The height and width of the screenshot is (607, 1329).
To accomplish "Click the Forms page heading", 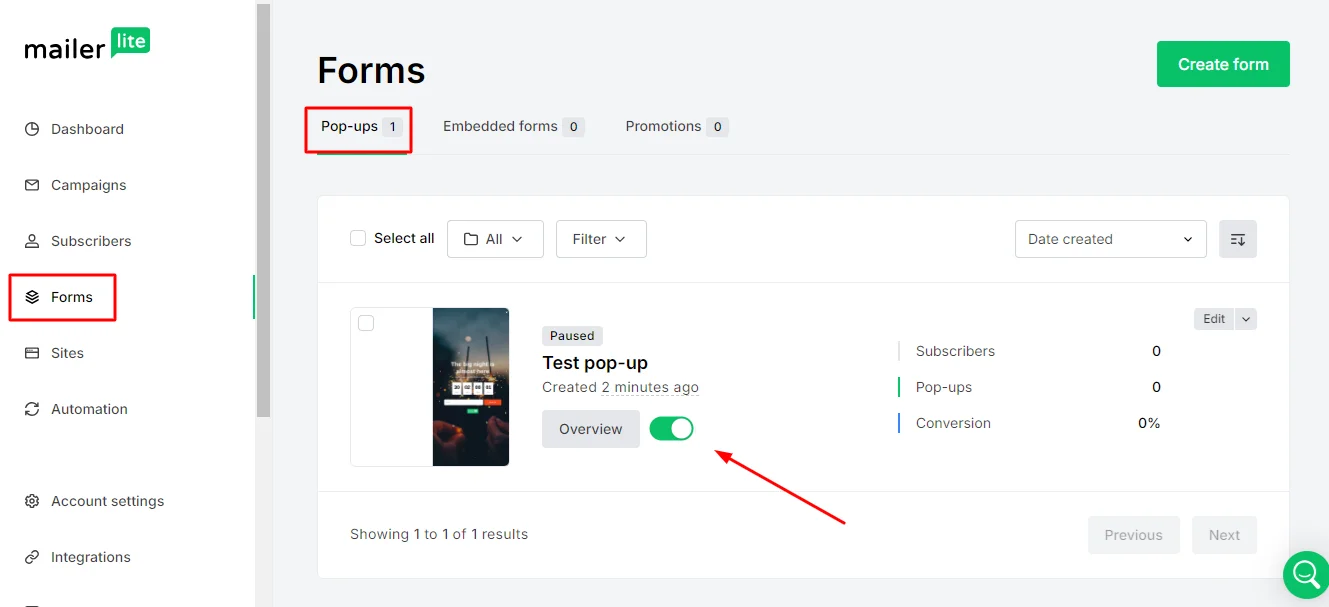I will click(x=371, y=71).
